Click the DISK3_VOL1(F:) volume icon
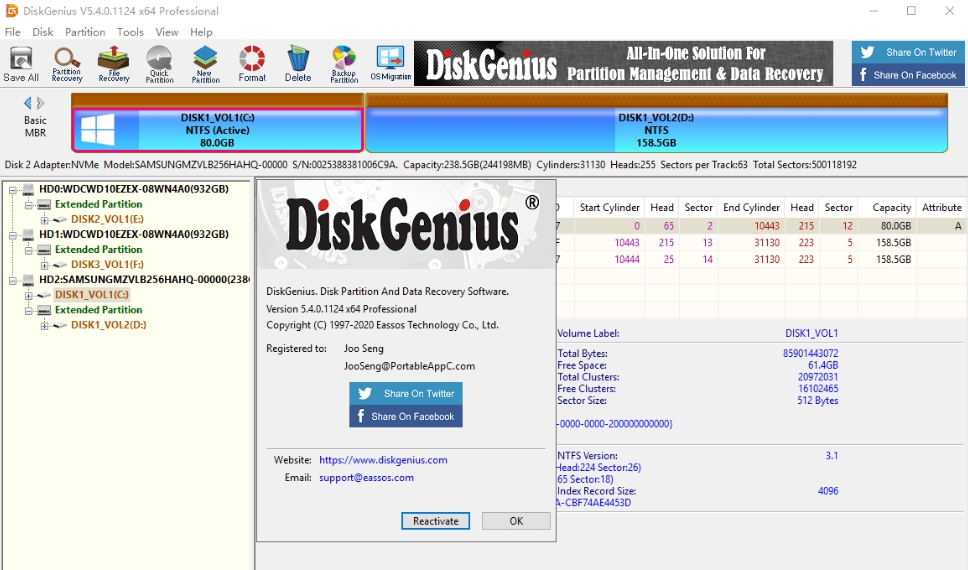 click(60, 265)
